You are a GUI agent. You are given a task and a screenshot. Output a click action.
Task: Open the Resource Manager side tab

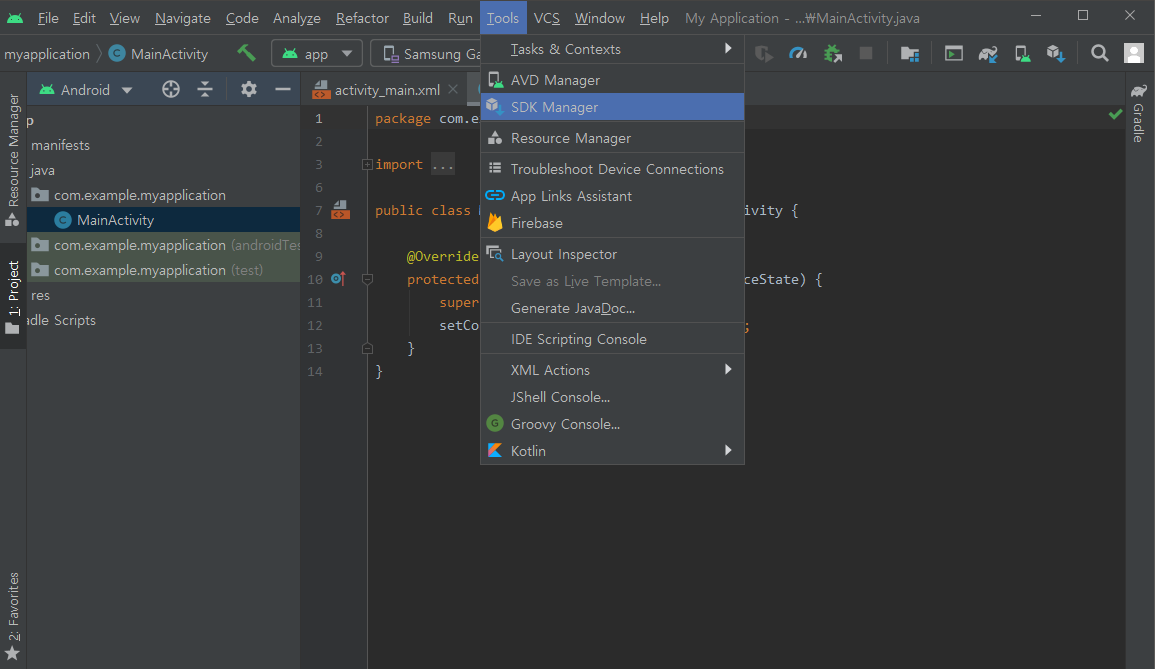pos(13,159)
